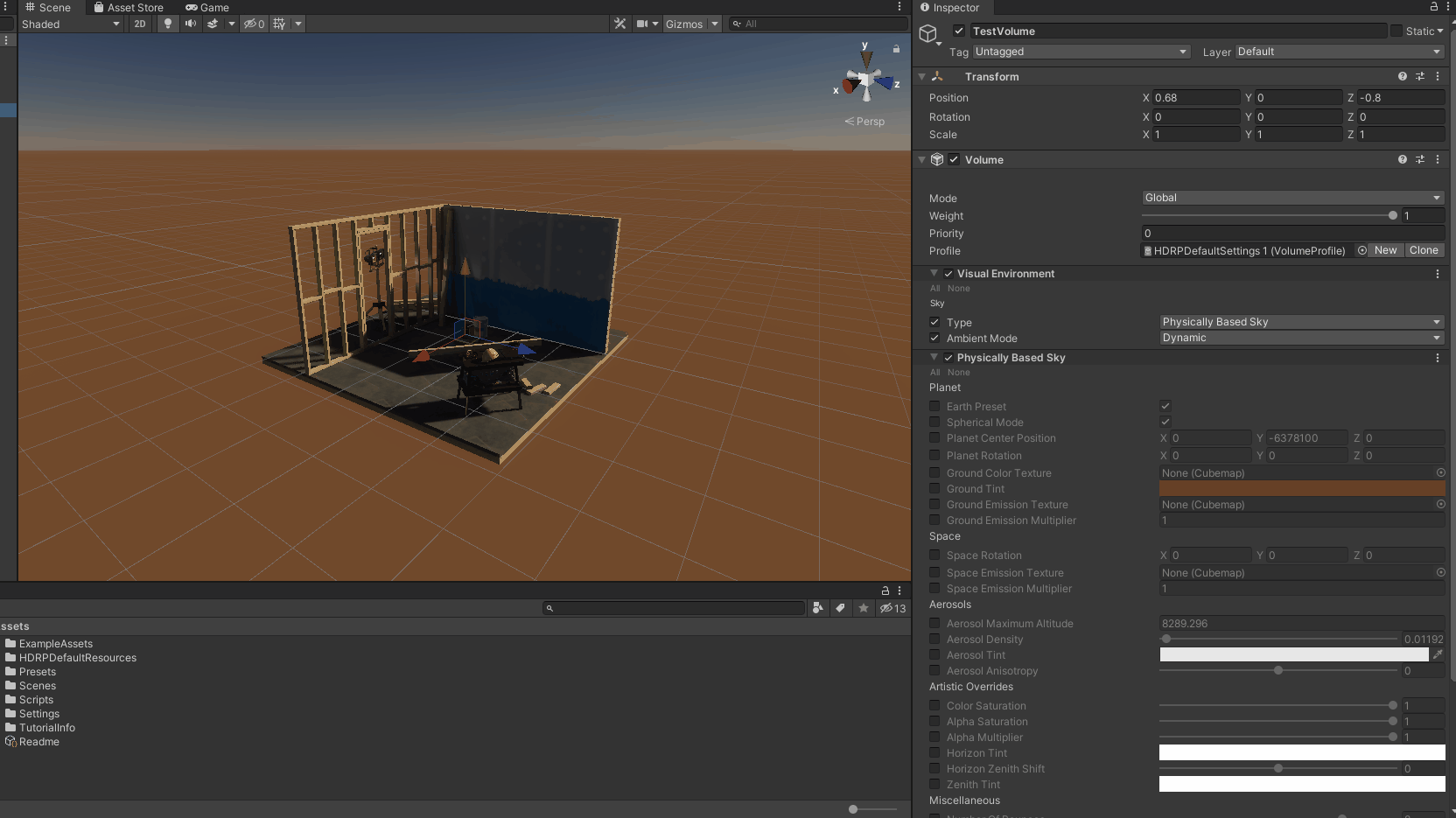Open Volume component presets
This screenshot has width=1456, height=818.
pos(1420,159)
